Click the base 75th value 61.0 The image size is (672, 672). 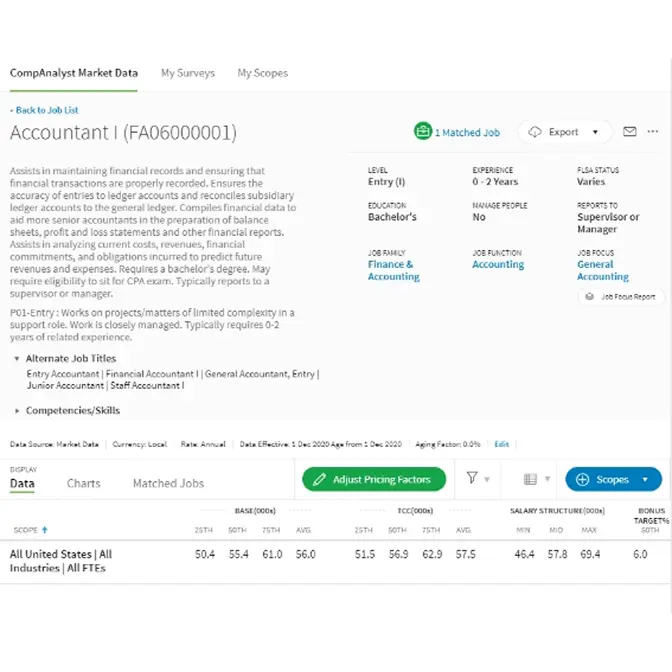tap(272, 554)
